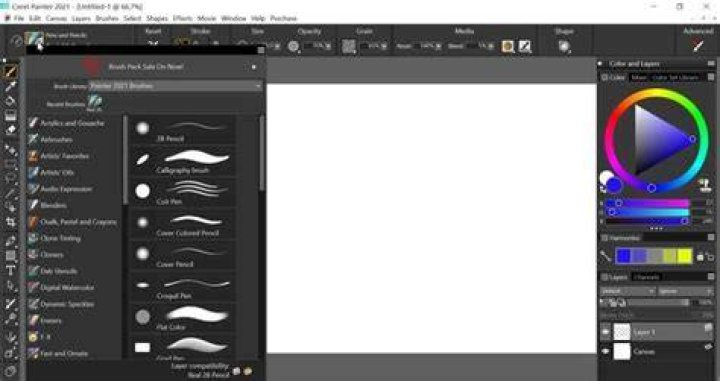This screenshot has height=381, width=720.
Task: Select the Crop tool in the toolbox
Action: (x=10, y=222)
